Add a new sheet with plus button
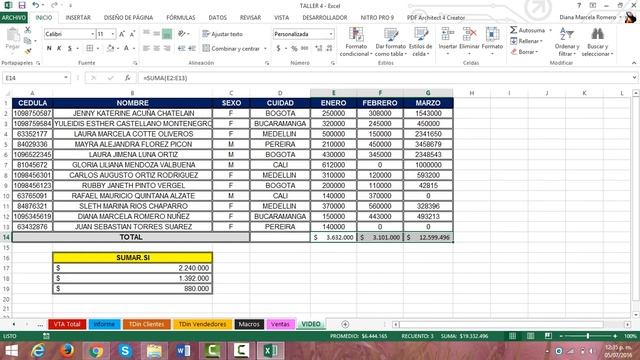This screenshot has height=360, width=640. tap(345, 324)
